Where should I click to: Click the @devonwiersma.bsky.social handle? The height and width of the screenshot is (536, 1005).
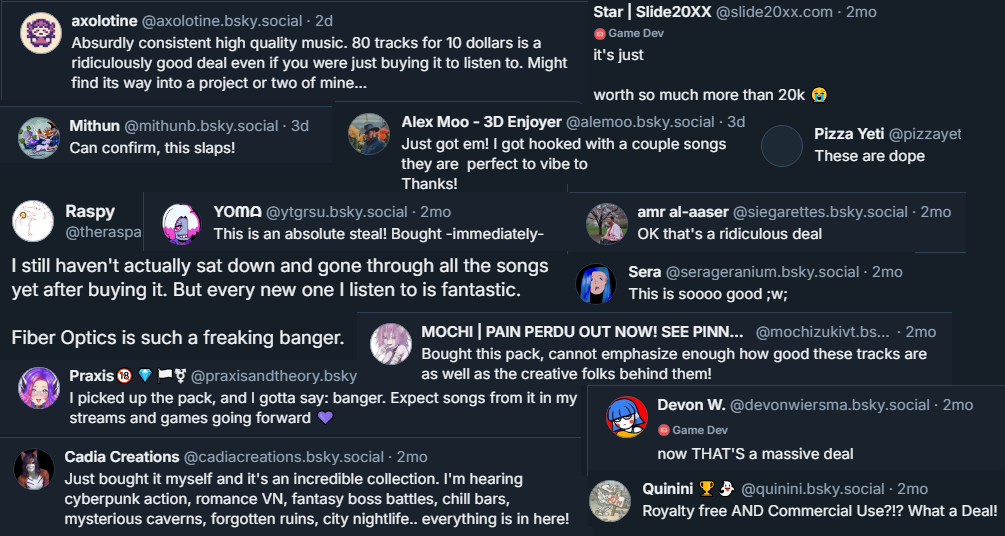pyautogui.click(x=830, y=405)
